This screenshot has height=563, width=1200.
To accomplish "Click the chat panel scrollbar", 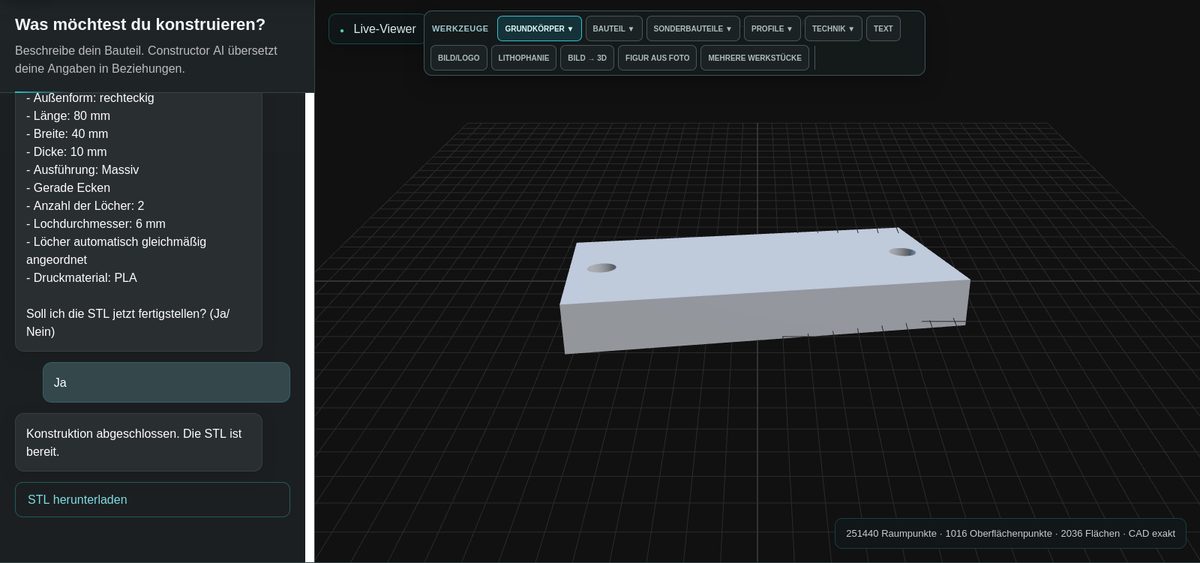I will click(309, 327).
